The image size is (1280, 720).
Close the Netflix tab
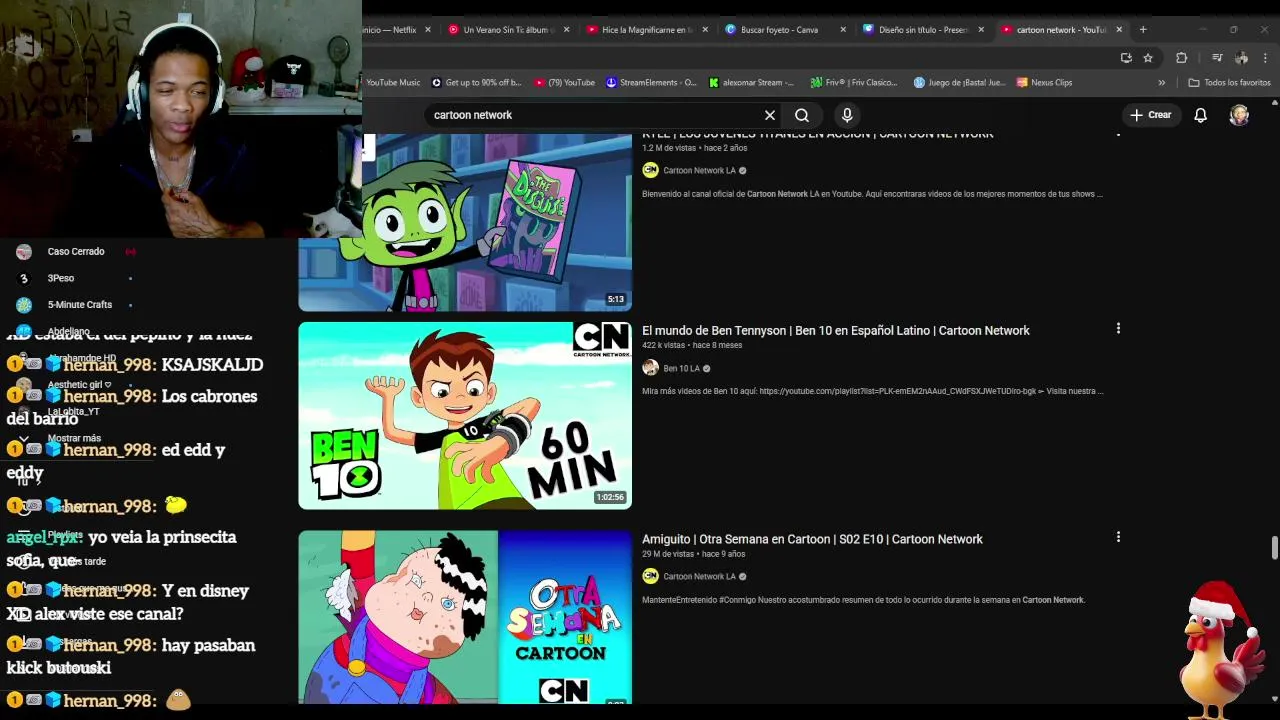[x=428, y=30]
